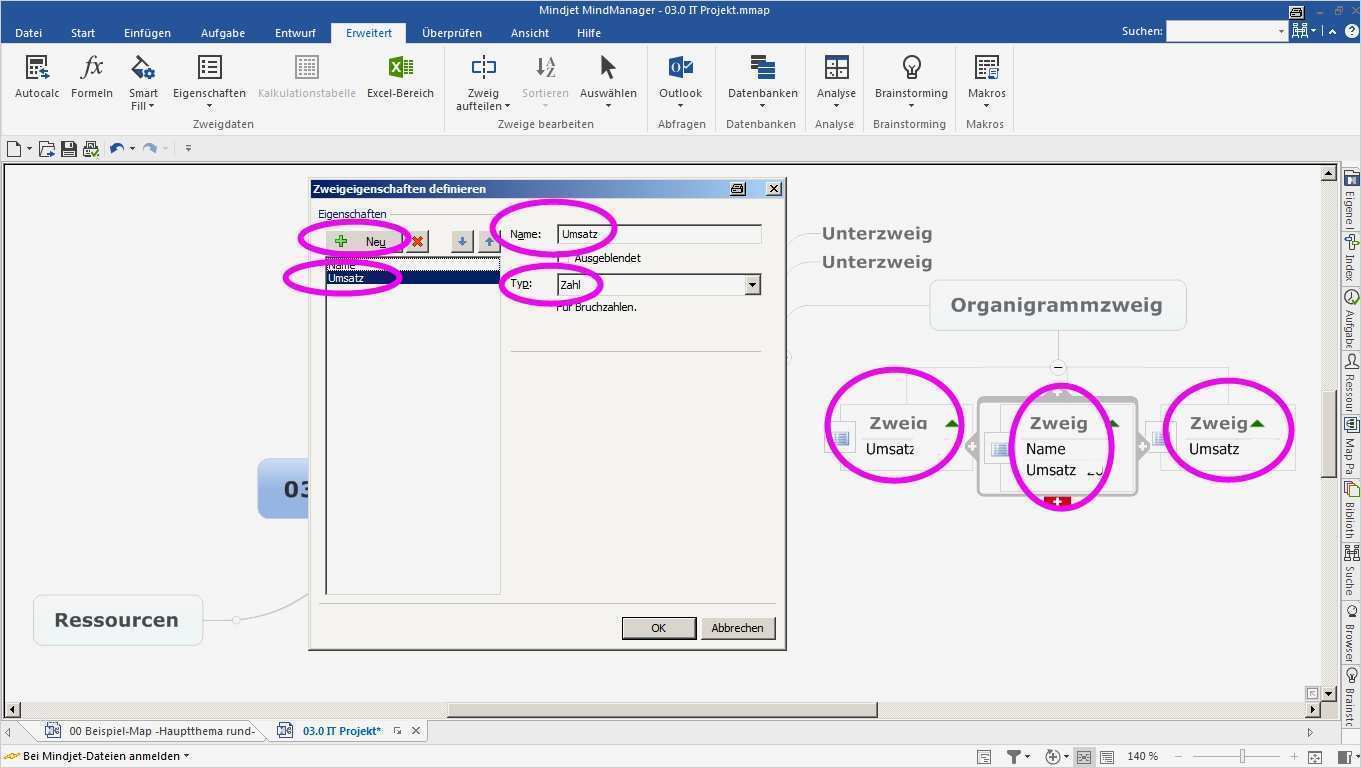
Task: Customize the quick access toolbar dropdown
Action: click(x=188, y=149)
